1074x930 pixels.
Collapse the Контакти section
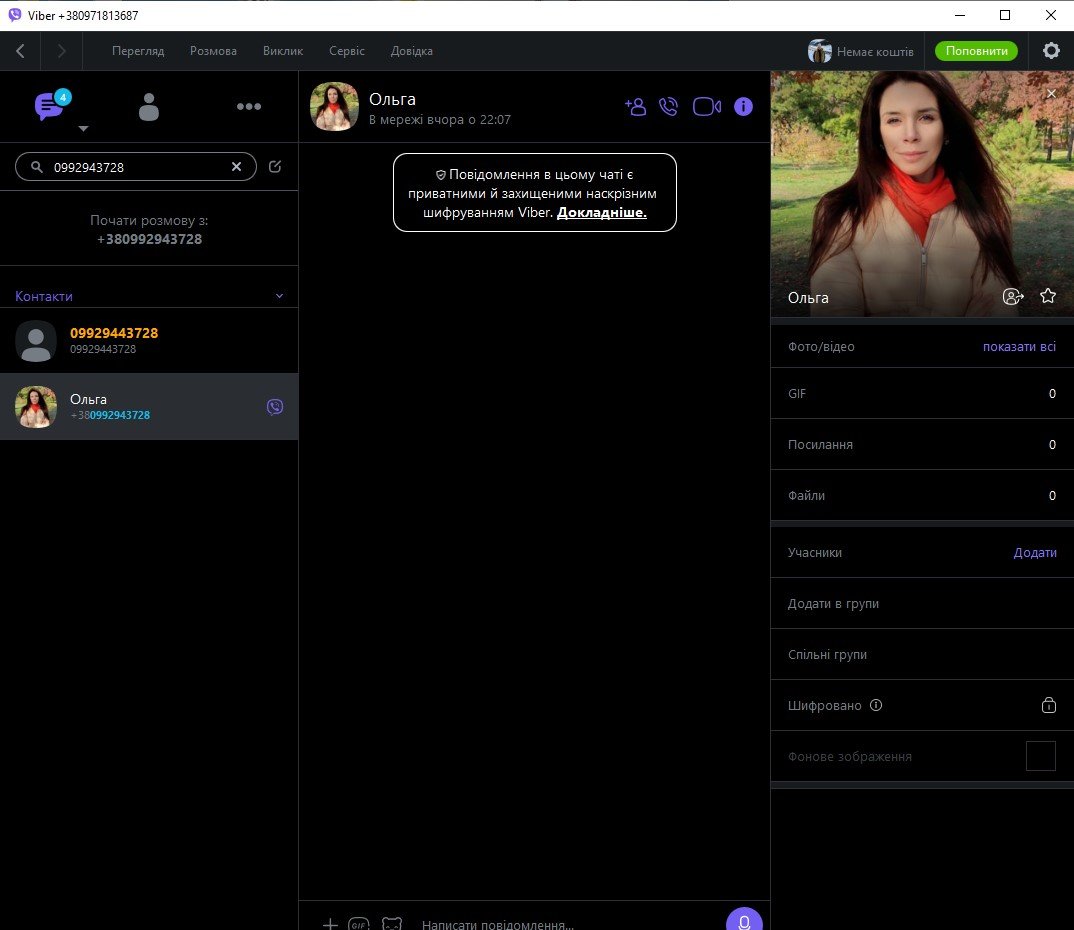(279, 296)
